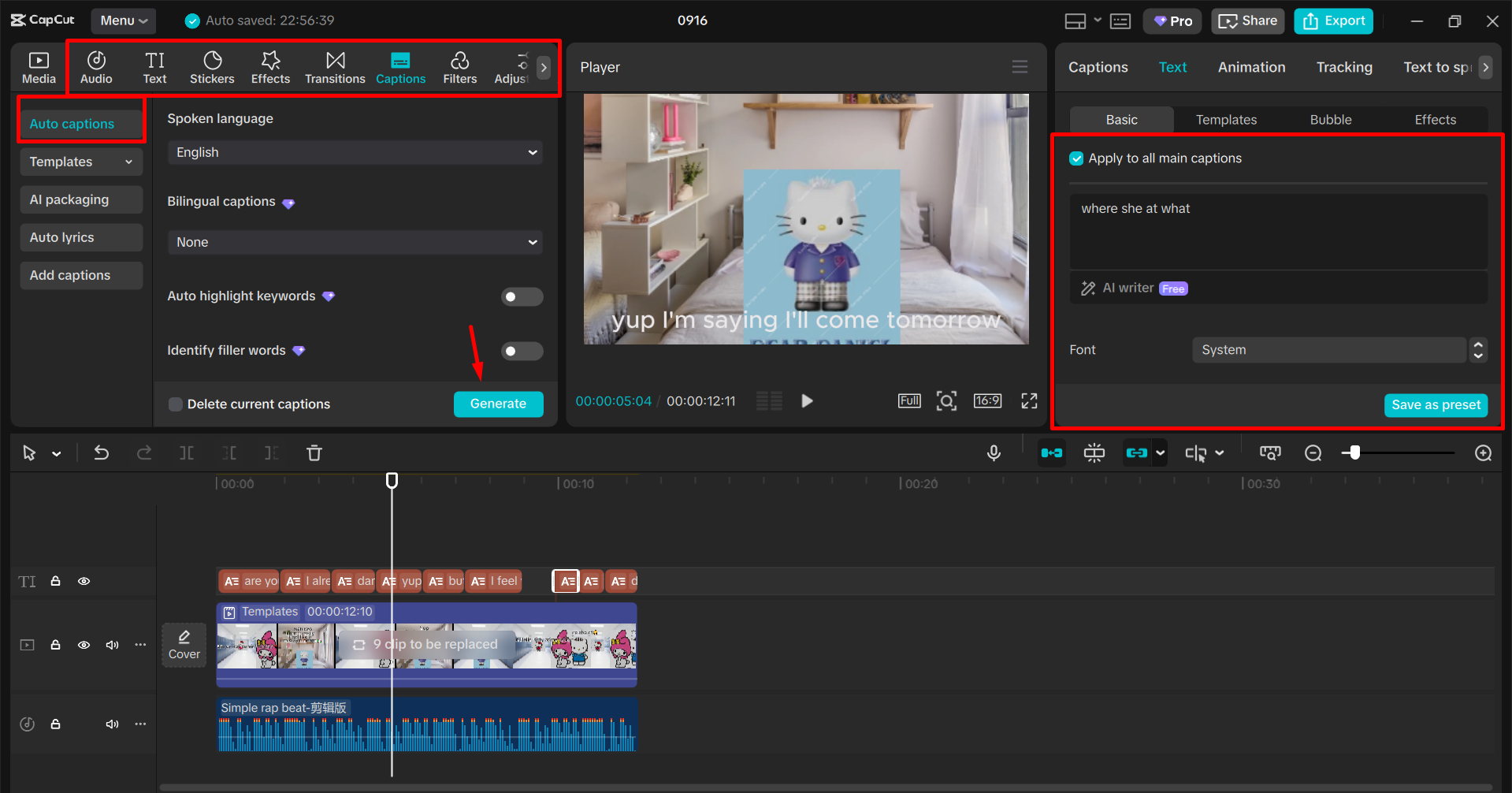Image resolution: width=1512 pixels, height=793 pixels.
Task: Click the player fullscreen expand icon
Action: click(x=1029, y=400)
